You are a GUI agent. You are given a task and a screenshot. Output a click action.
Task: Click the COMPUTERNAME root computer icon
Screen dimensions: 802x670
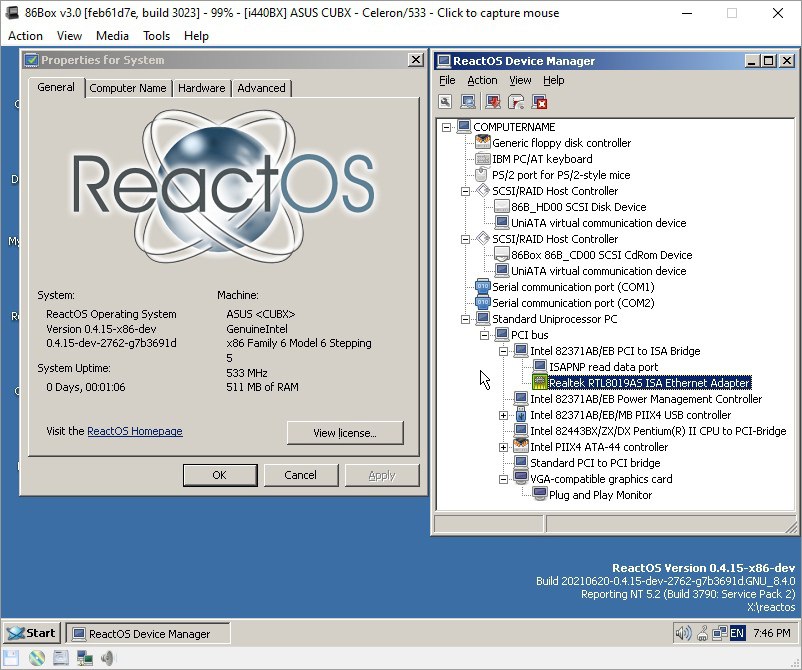pyautogui.click(x=464, y=126)
